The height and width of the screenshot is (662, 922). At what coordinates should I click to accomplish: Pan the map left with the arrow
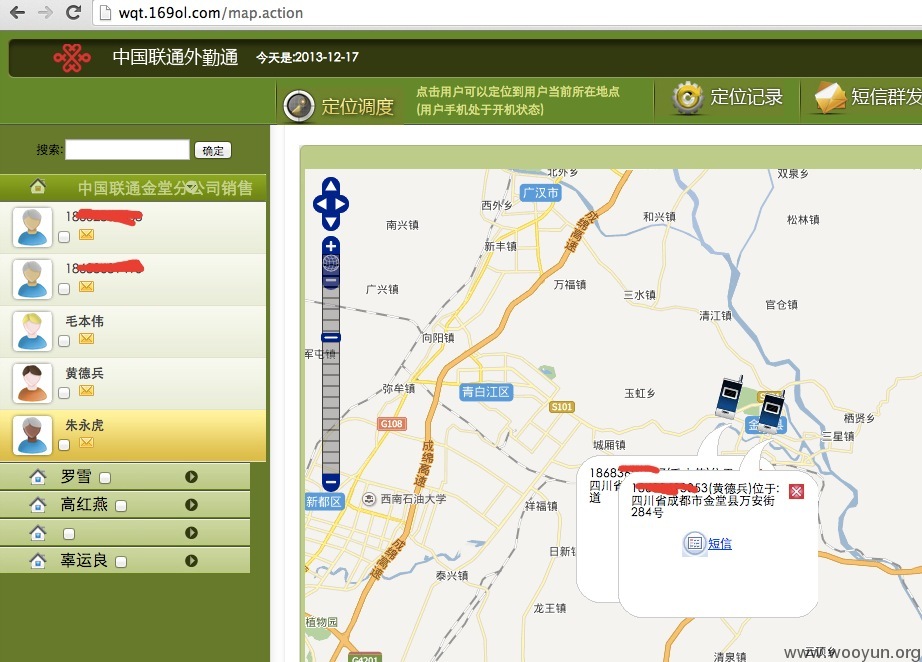click(x=320, y=204)
